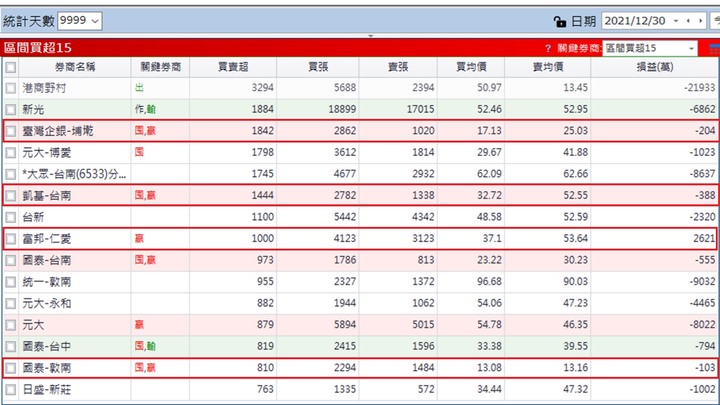
Task: Click the 買賣超 value 3294
Action: click(262, 88)
